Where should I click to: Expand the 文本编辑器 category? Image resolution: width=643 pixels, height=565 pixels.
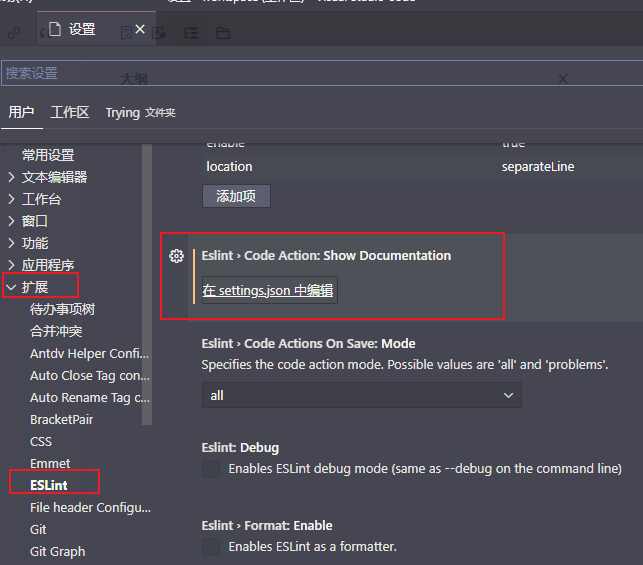[x=11, y=177]
